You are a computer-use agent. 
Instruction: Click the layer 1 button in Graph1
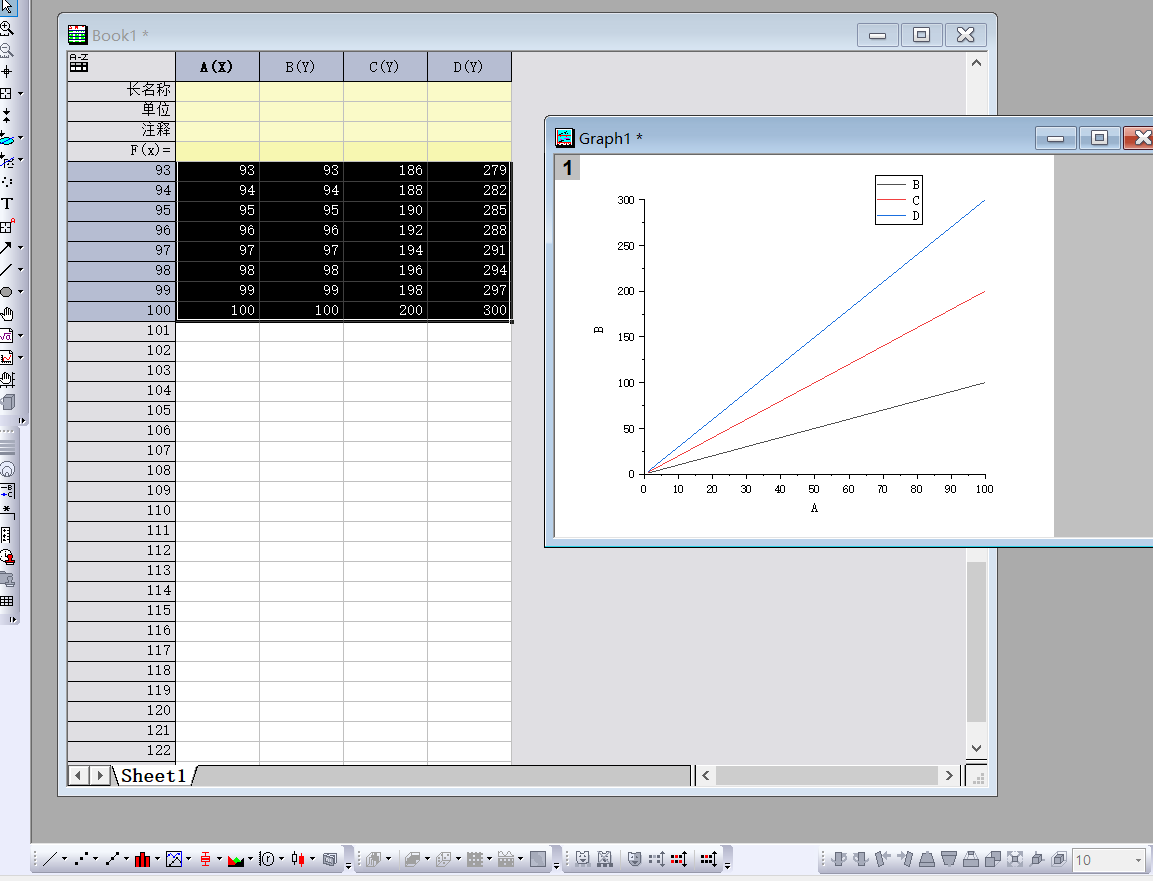pyautogui.click(x=567, y=168)
